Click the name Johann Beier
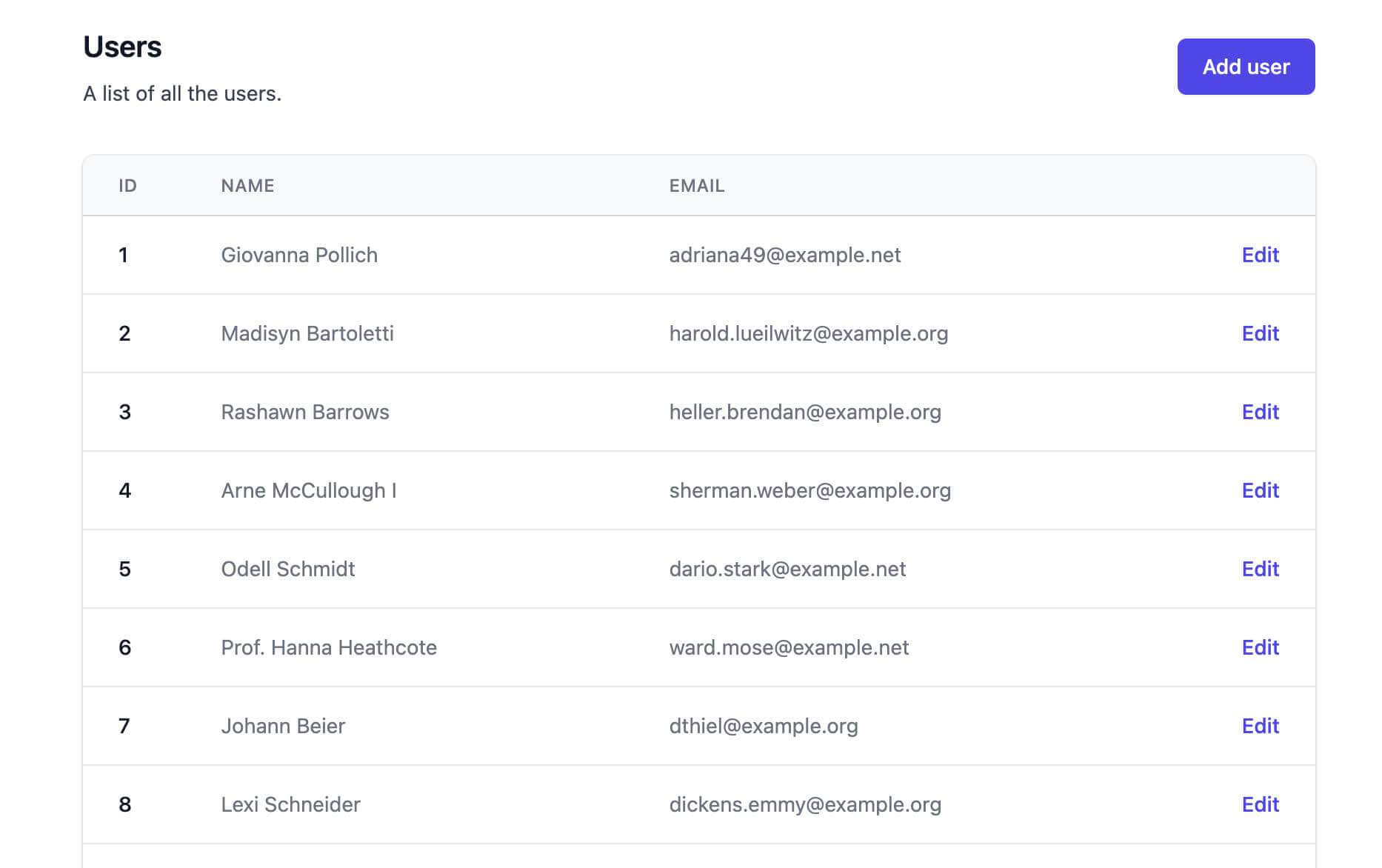 [x=282, y=726]
